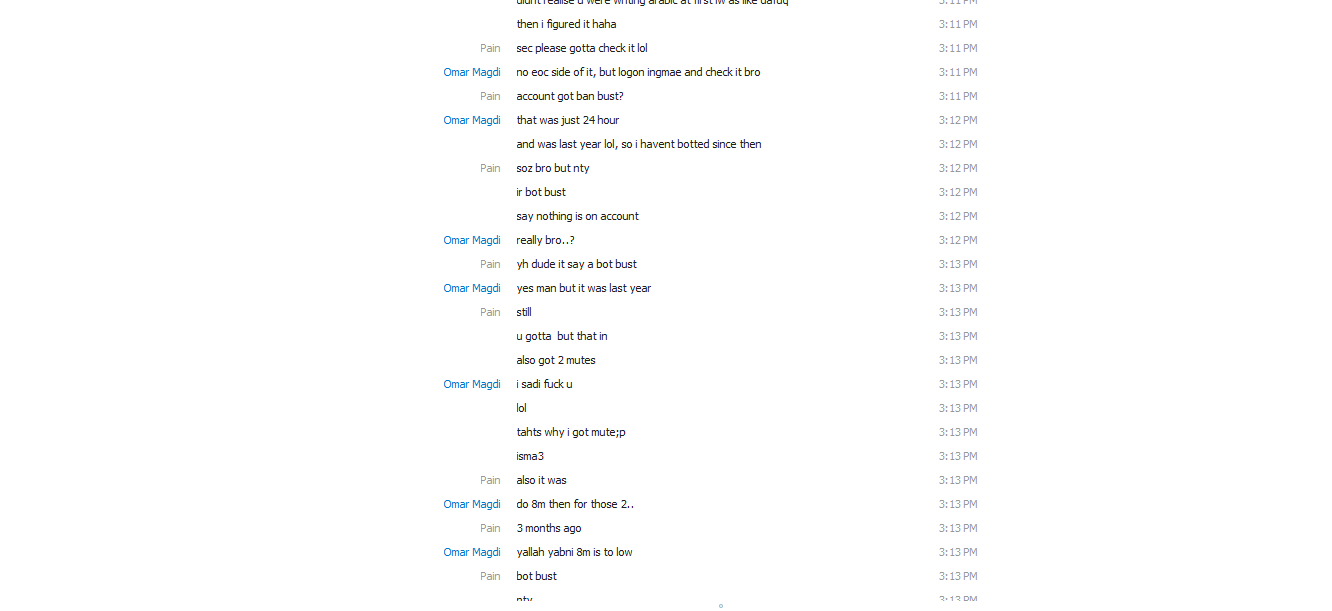Click the 'say nothing is on account' message
The width and height of the screenshot is (1332, 611).
pos(577,216)
